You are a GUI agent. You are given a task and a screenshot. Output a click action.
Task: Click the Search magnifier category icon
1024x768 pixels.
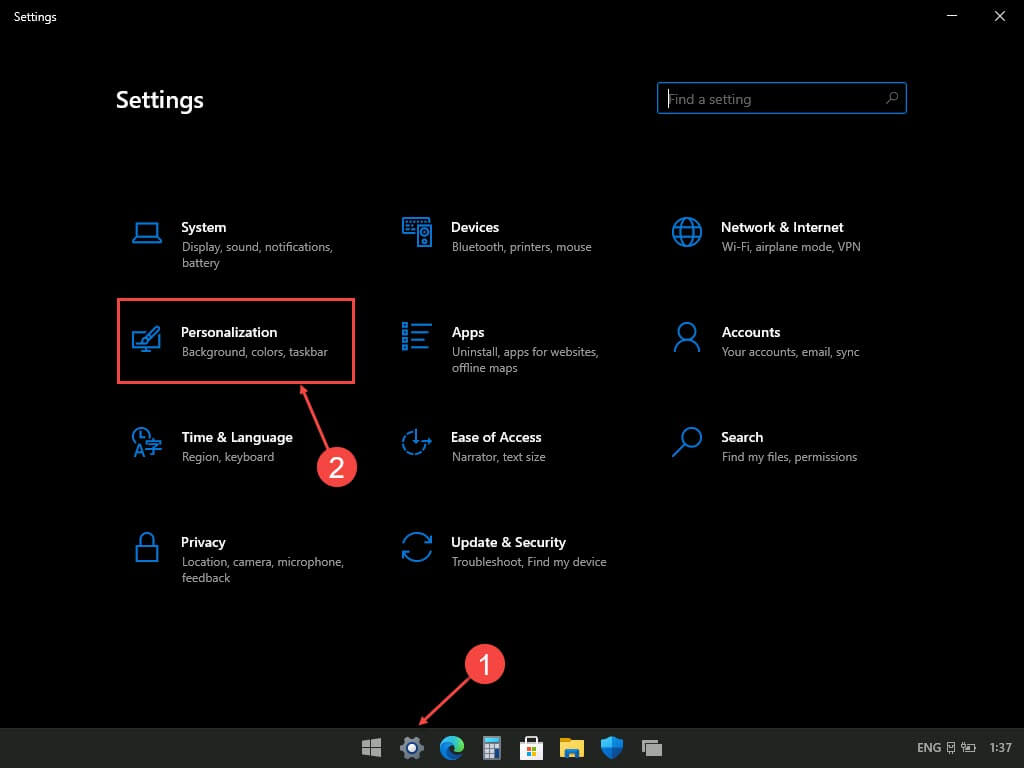point(687,442)
